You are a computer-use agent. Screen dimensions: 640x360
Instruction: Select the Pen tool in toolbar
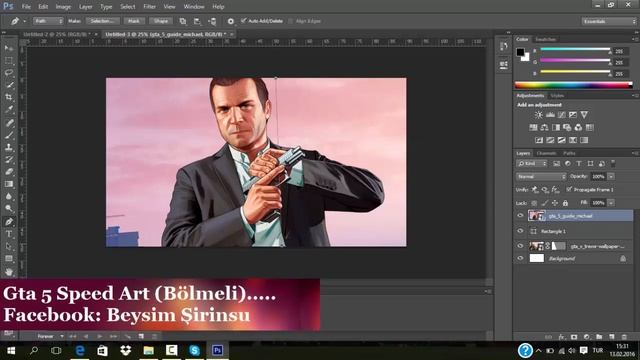[9, 222]
